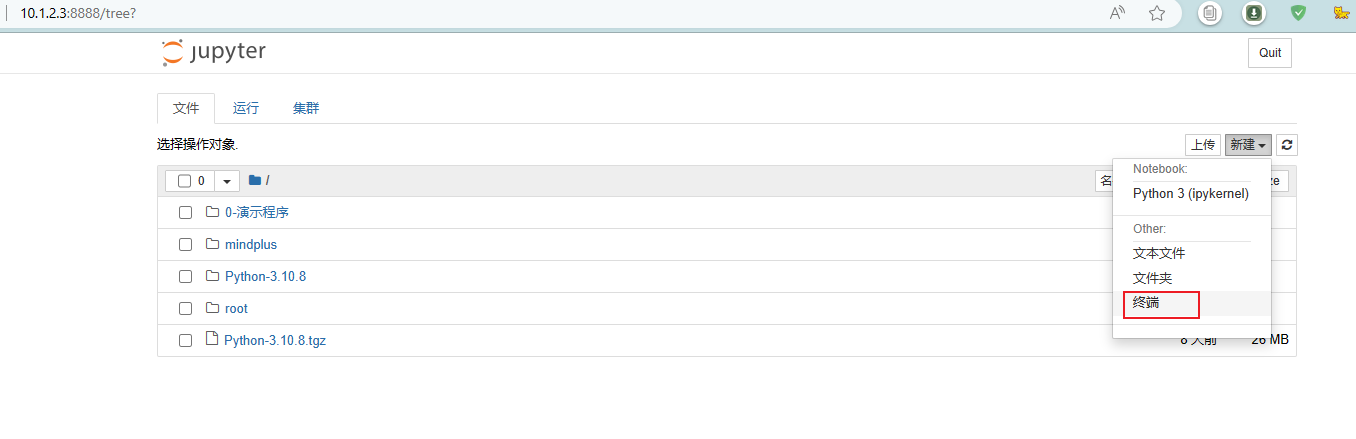Click the clipboard extension icon

(x=1210, y=13)
